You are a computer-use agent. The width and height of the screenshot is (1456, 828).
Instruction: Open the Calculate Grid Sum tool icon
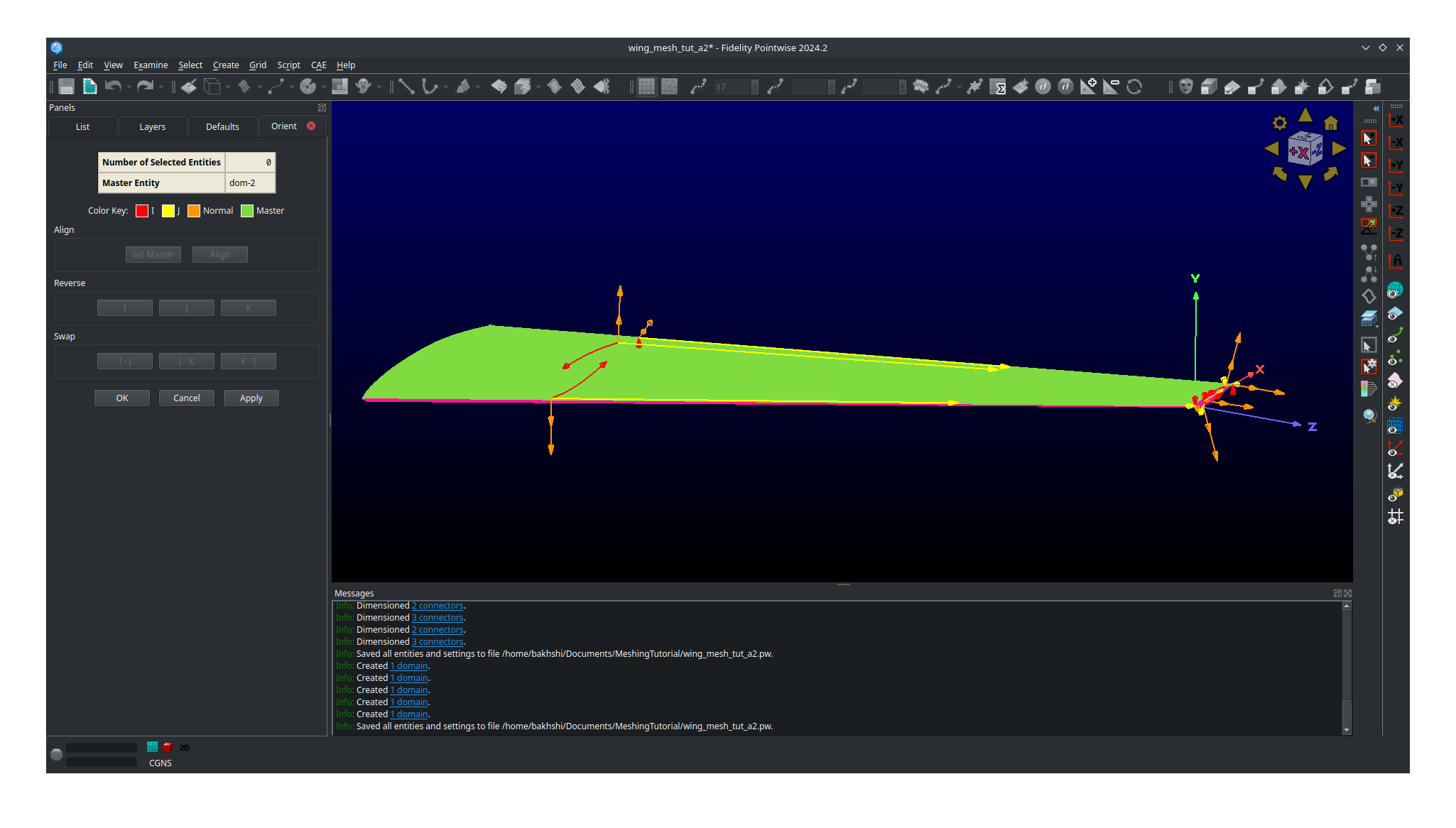pos(998,87)
